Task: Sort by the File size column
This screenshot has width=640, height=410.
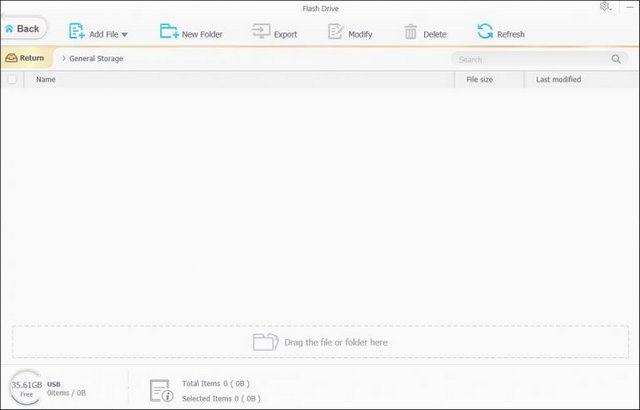Action: point(479,79)
